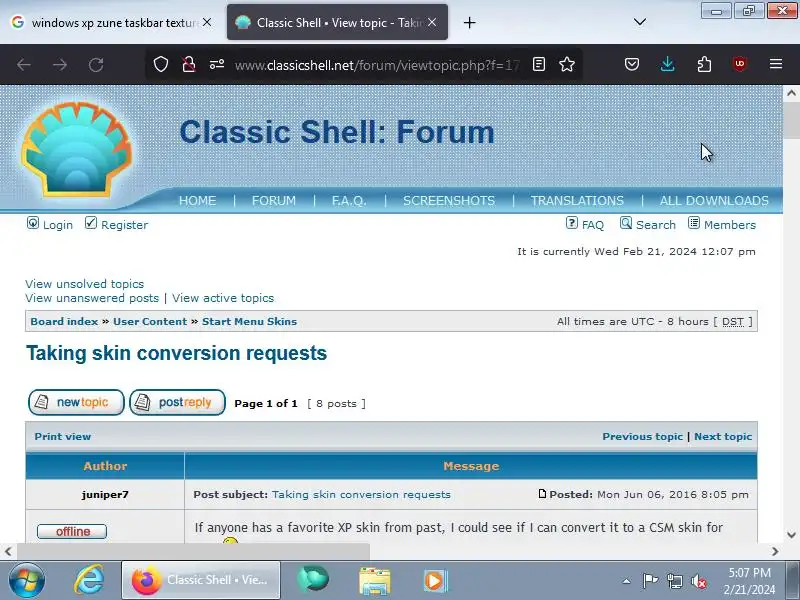The height and width of the screenshot is (600, 800).
Task: Close the windows xp zune taskbar tab
Action: coord(207,22)
